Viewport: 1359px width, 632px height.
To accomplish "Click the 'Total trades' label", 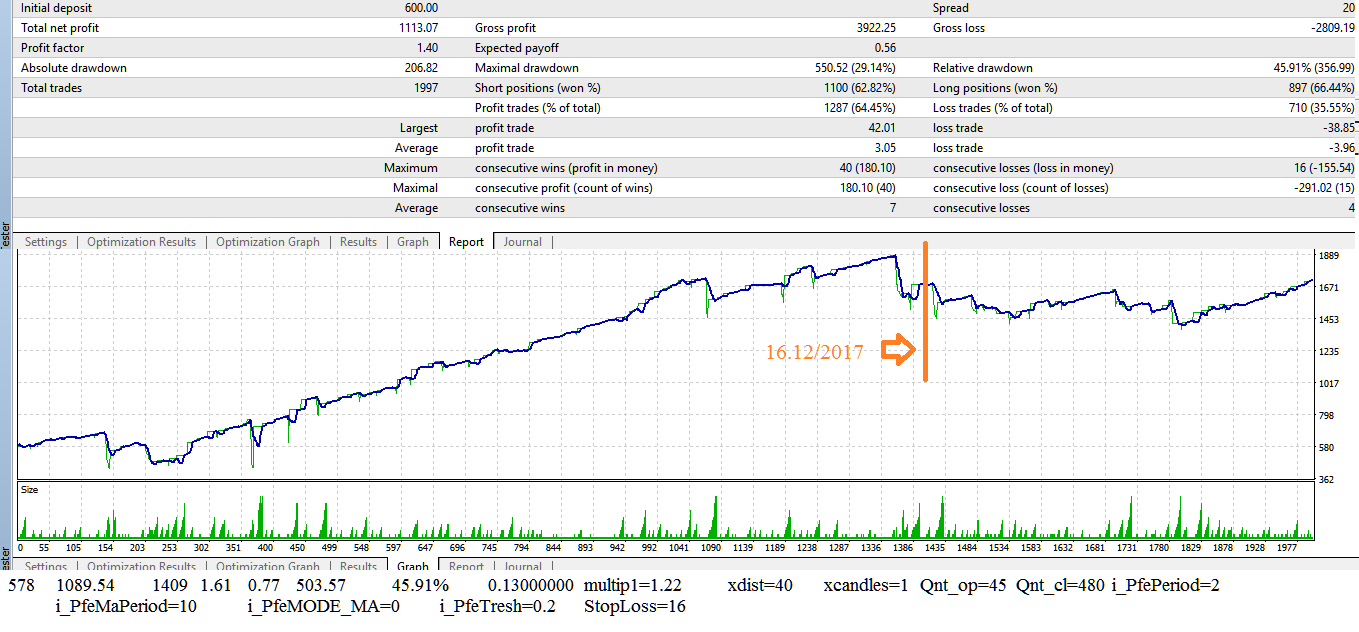I will [x=51, y=88].
